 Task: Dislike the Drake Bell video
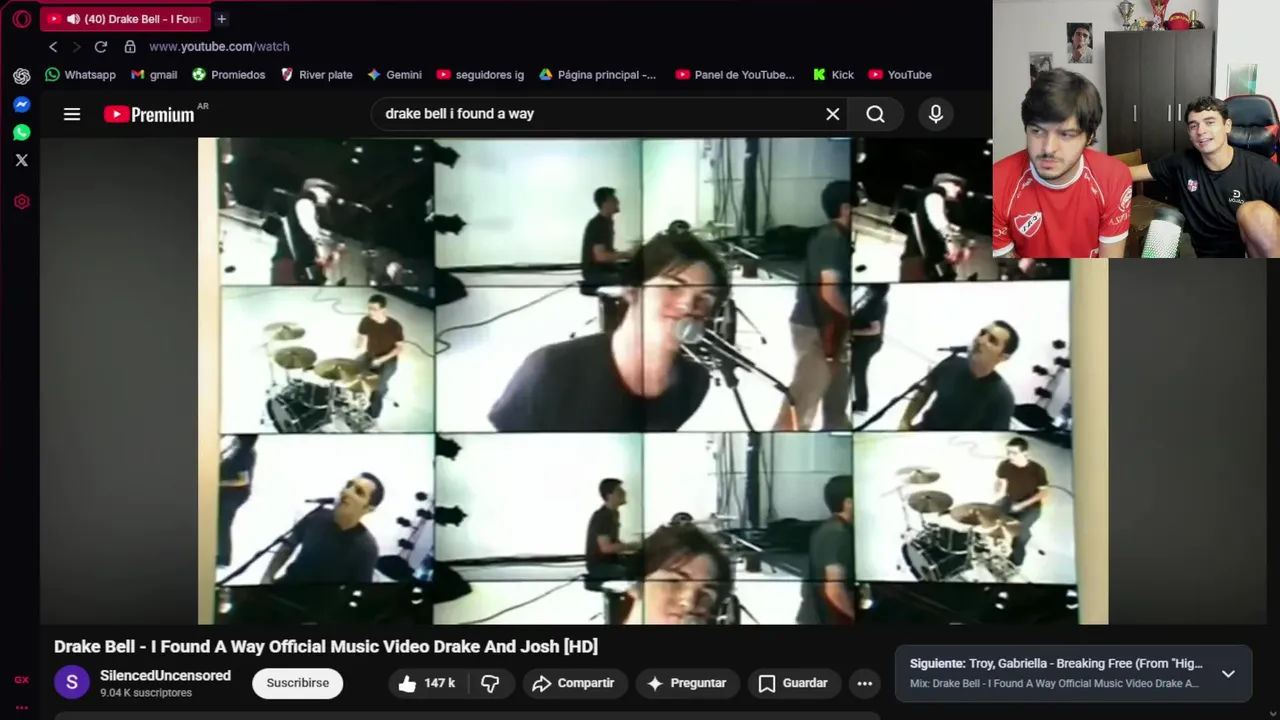[490, 683]
